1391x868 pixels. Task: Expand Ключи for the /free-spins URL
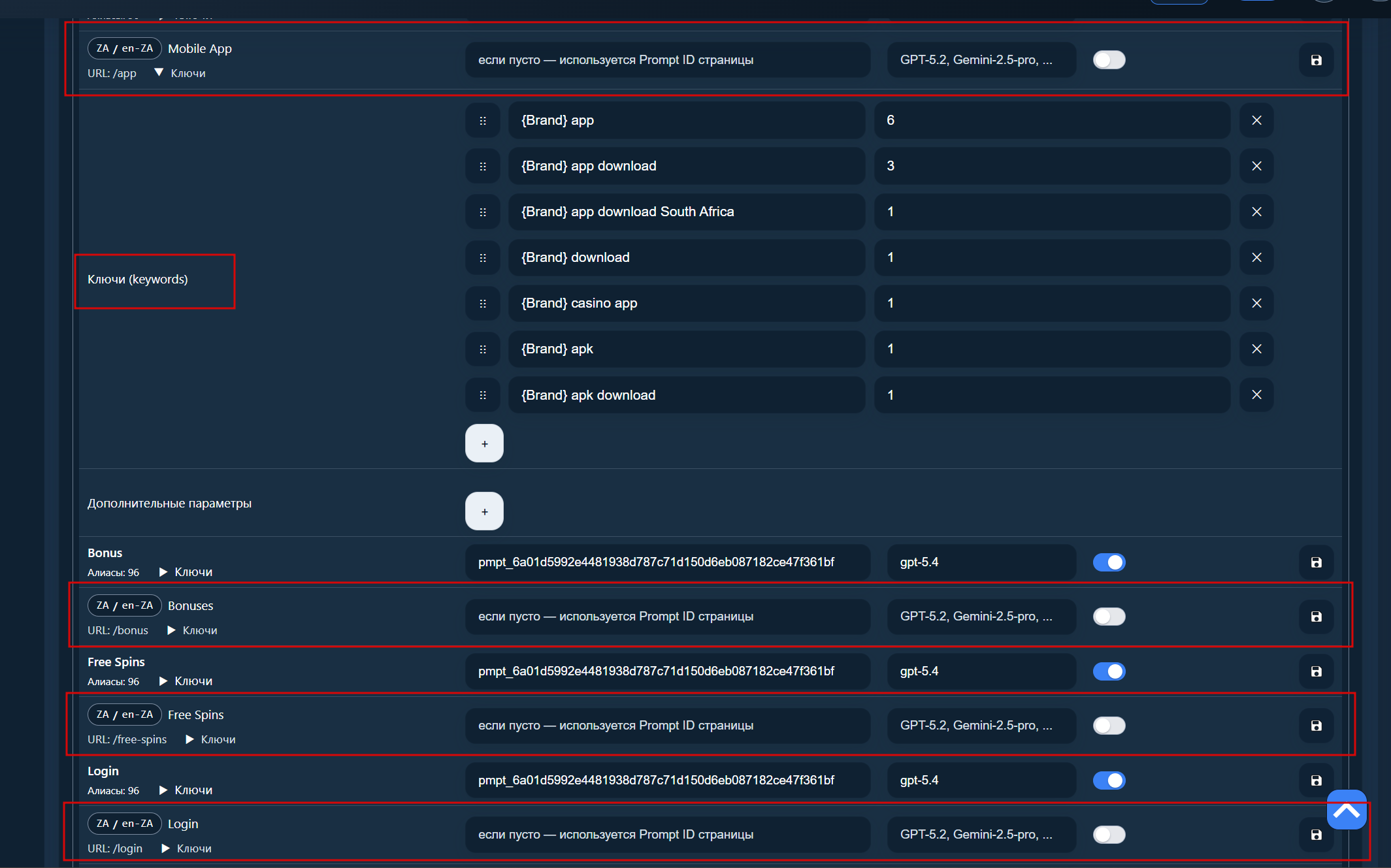tap(210, 739)
